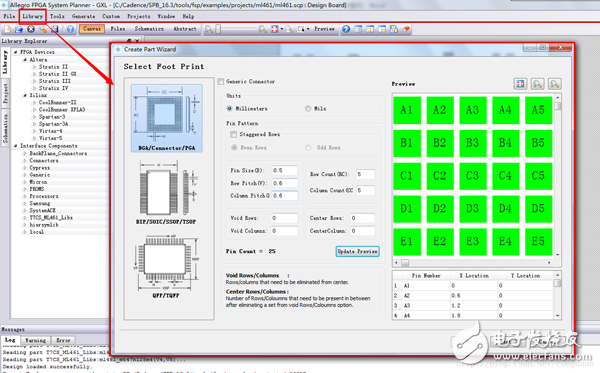
Task: Click the A2 row in pin table
Action: click(473, 296)
